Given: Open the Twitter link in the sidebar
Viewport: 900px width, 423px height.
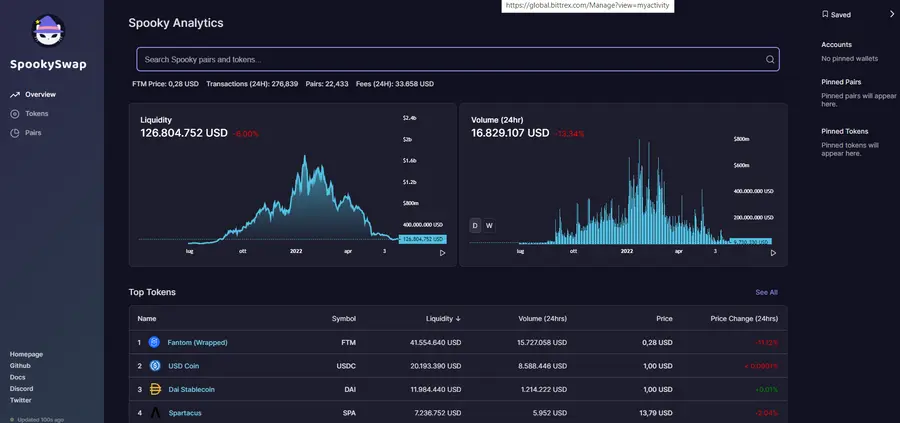Looking at the screenshot, I should (x=21, y=400).
